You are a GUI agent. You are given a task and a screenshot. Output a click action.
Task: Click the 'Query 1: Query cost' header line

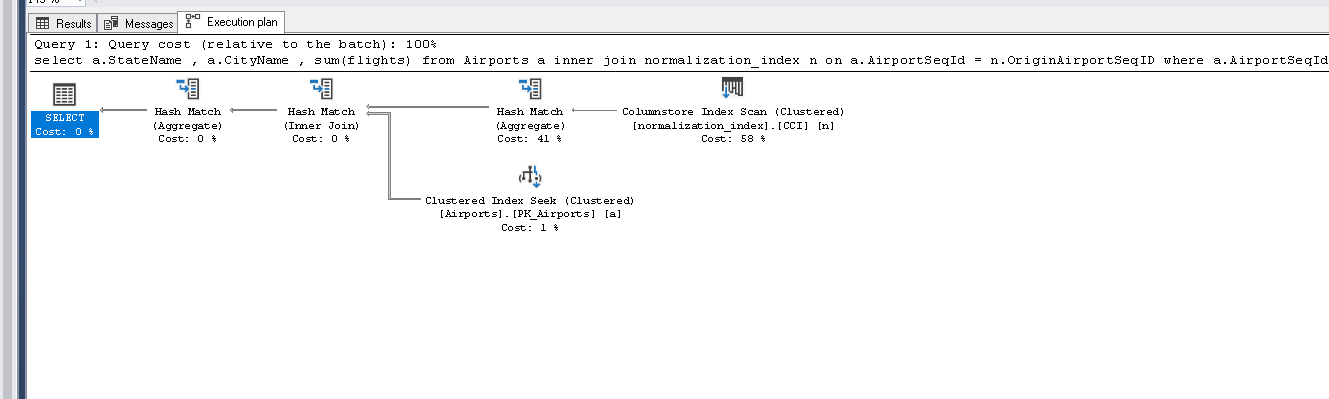click(x=235, y=45)
